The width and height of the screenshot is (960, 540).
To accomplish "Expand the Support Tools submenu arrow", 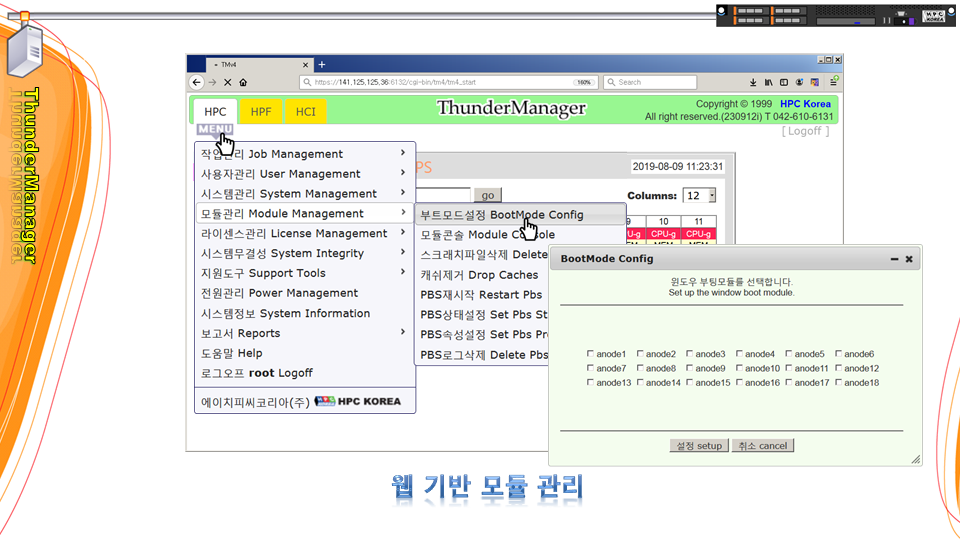I will (x=403, y=271).
